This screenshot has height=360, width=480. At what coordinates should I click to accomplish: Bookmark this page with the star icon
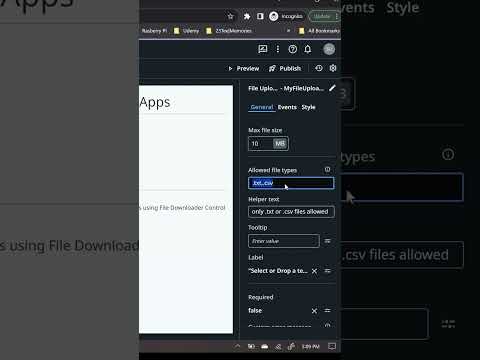(230, 16)
